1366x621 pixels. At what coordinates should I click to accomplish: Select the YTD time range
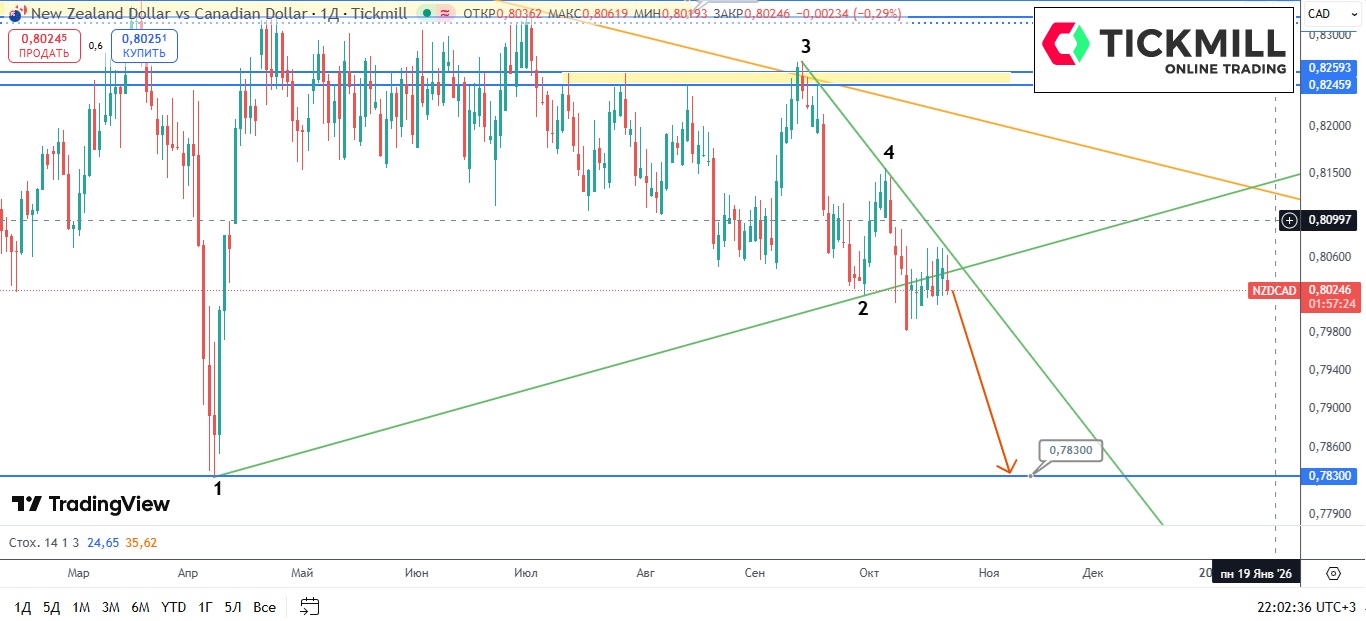(173, 607)
